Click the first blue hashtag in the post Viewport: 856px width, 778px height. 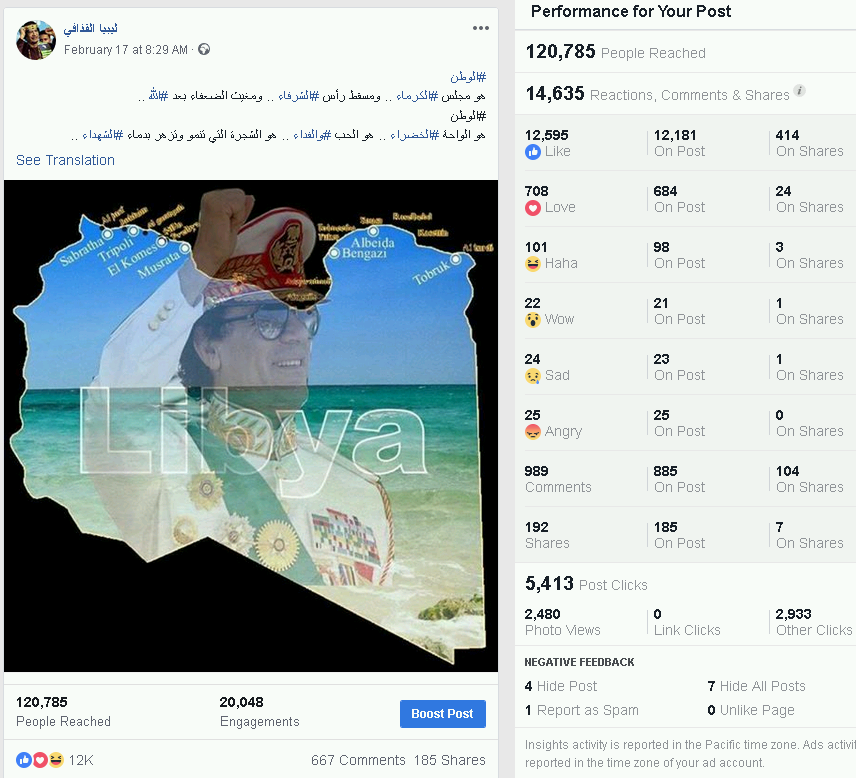[x=468, y=76]
